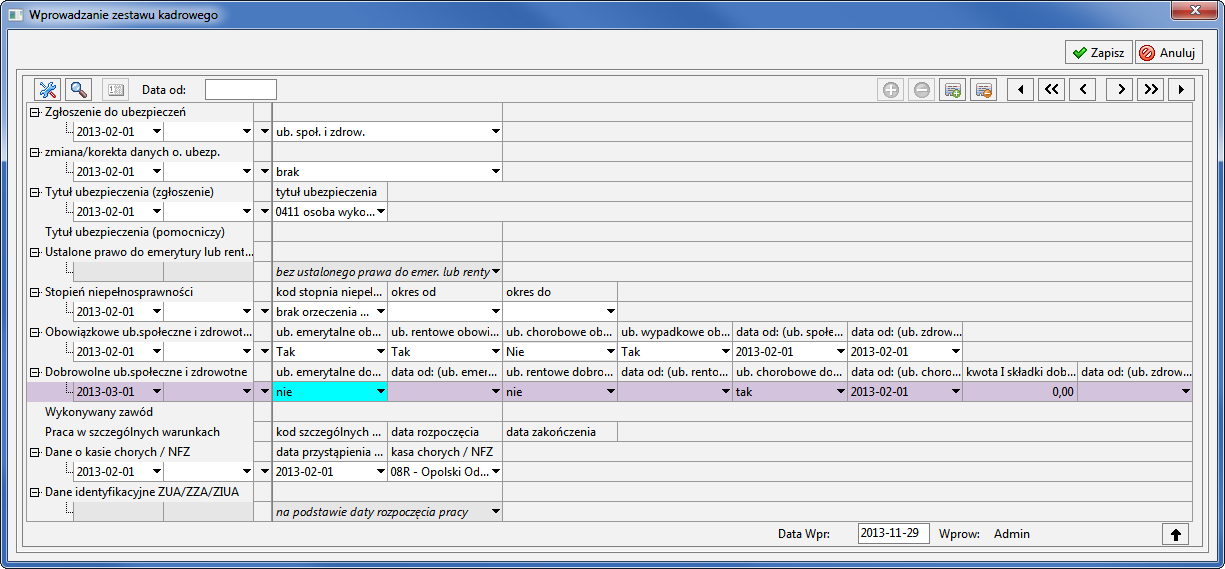Open highlighted cyan 'nie' dropdown

[381, 392]
